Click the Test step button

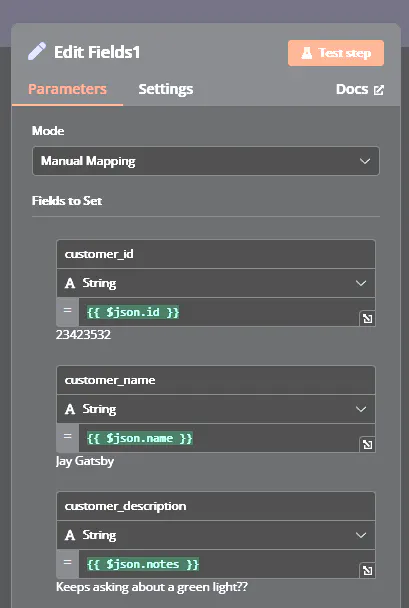tap(336, 53)
